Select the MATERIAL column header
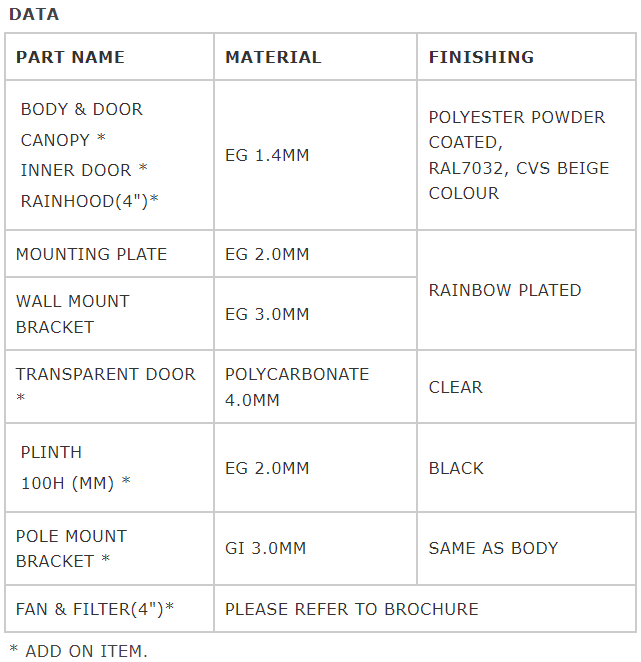The image size is (641, 662). (273, 57)
